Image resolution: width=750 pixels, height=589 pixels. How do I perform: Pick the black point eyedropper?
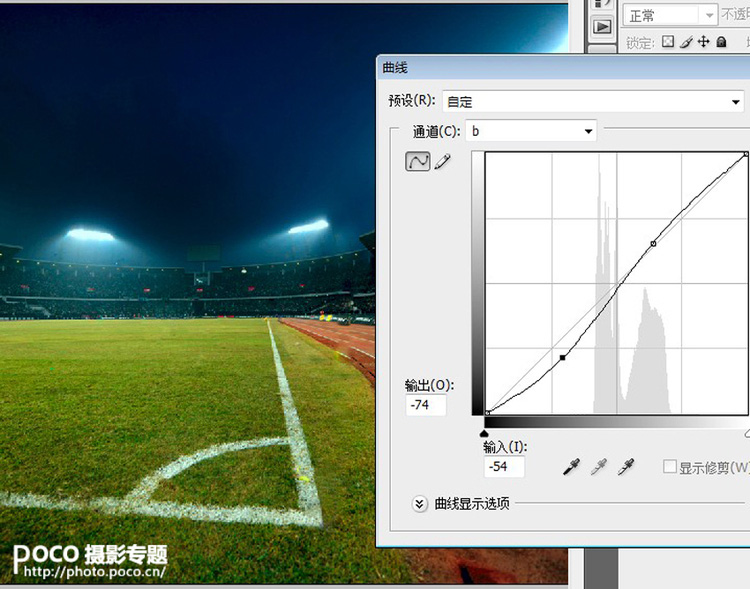tap(572, 467)
